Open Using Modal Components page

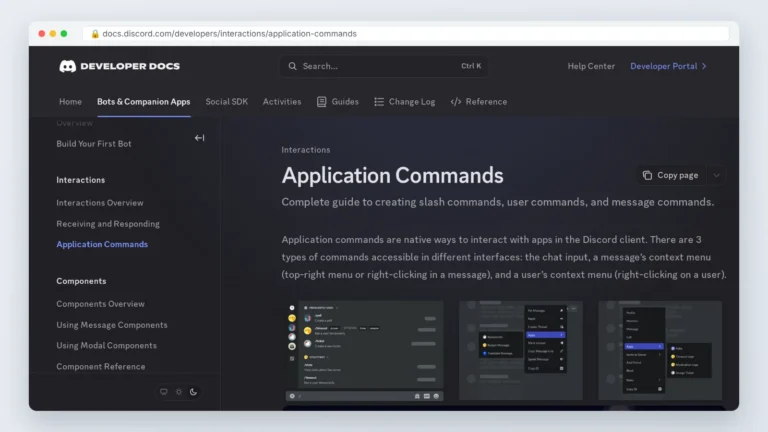click(x=106, y=346)
